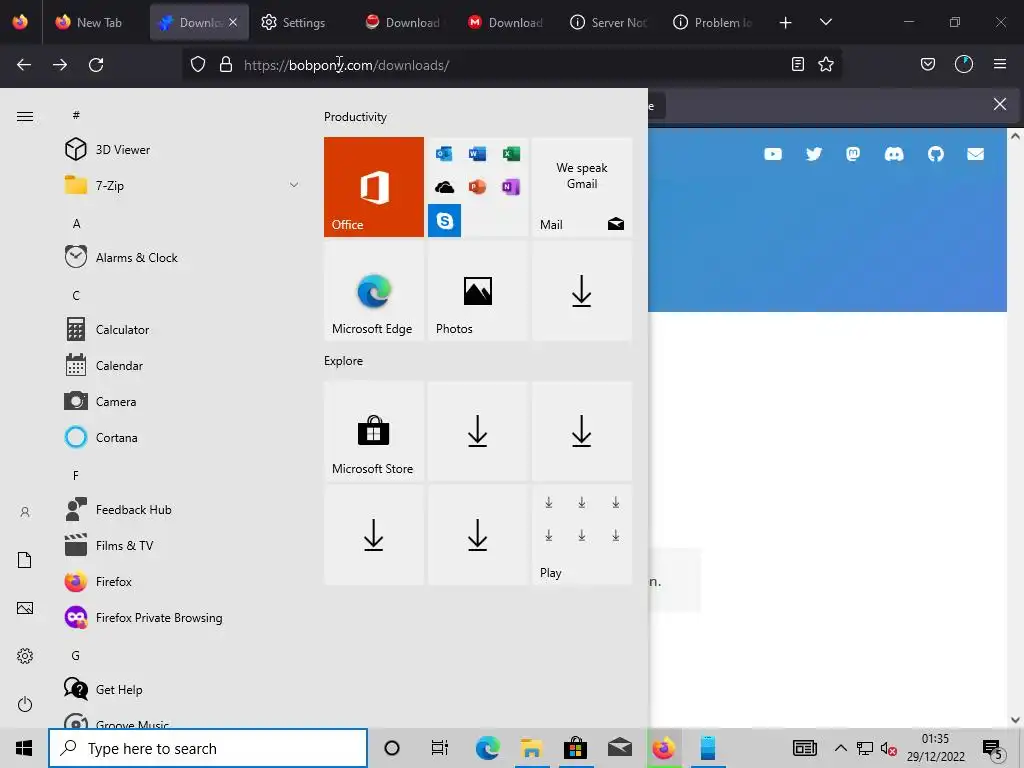Open the YouTube link on the page
Screen dimensions: 1024x768
point(773,154)
